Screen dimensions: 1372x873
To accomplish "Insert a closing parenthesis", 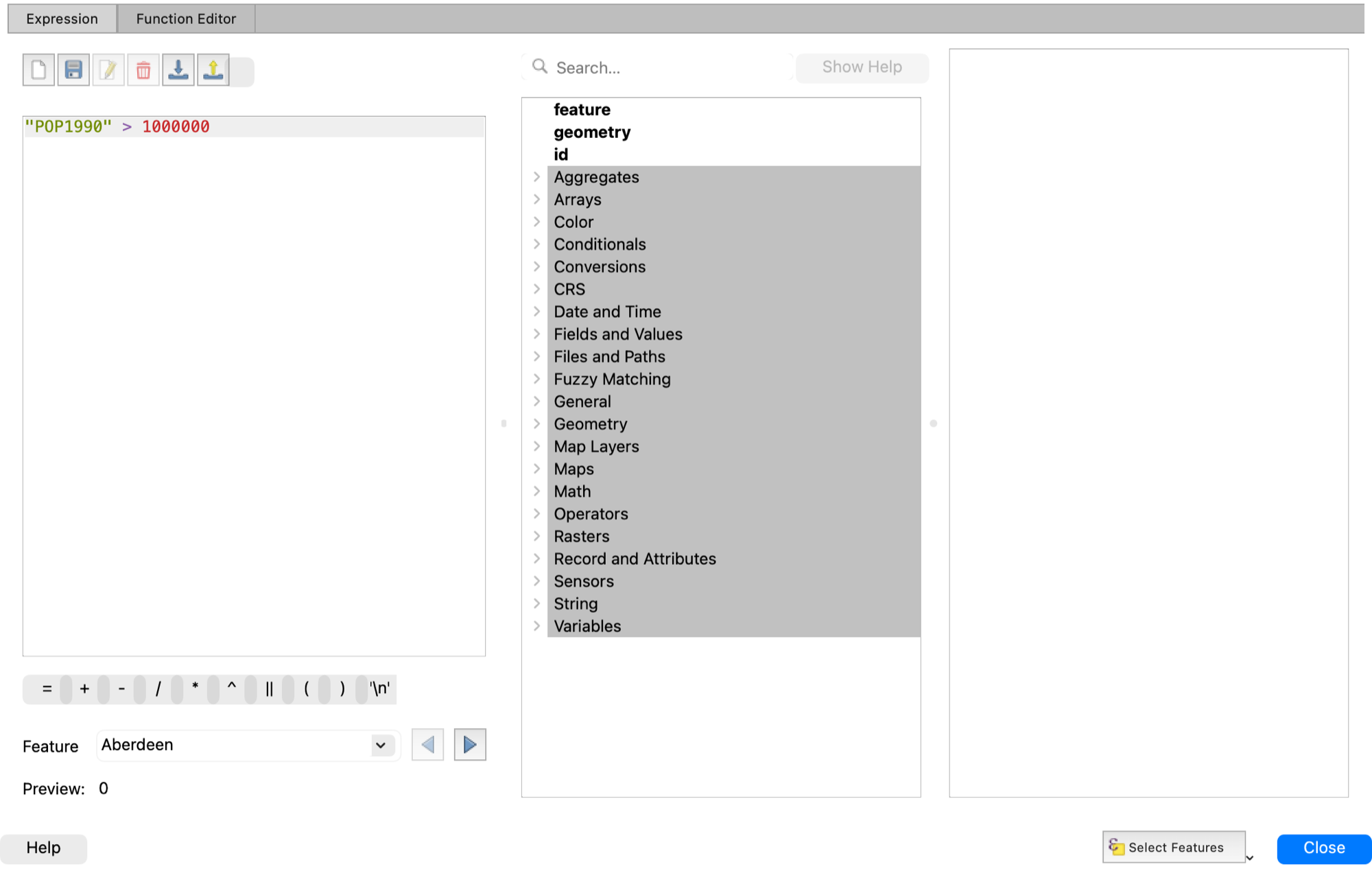I will (x=343, y=689).
